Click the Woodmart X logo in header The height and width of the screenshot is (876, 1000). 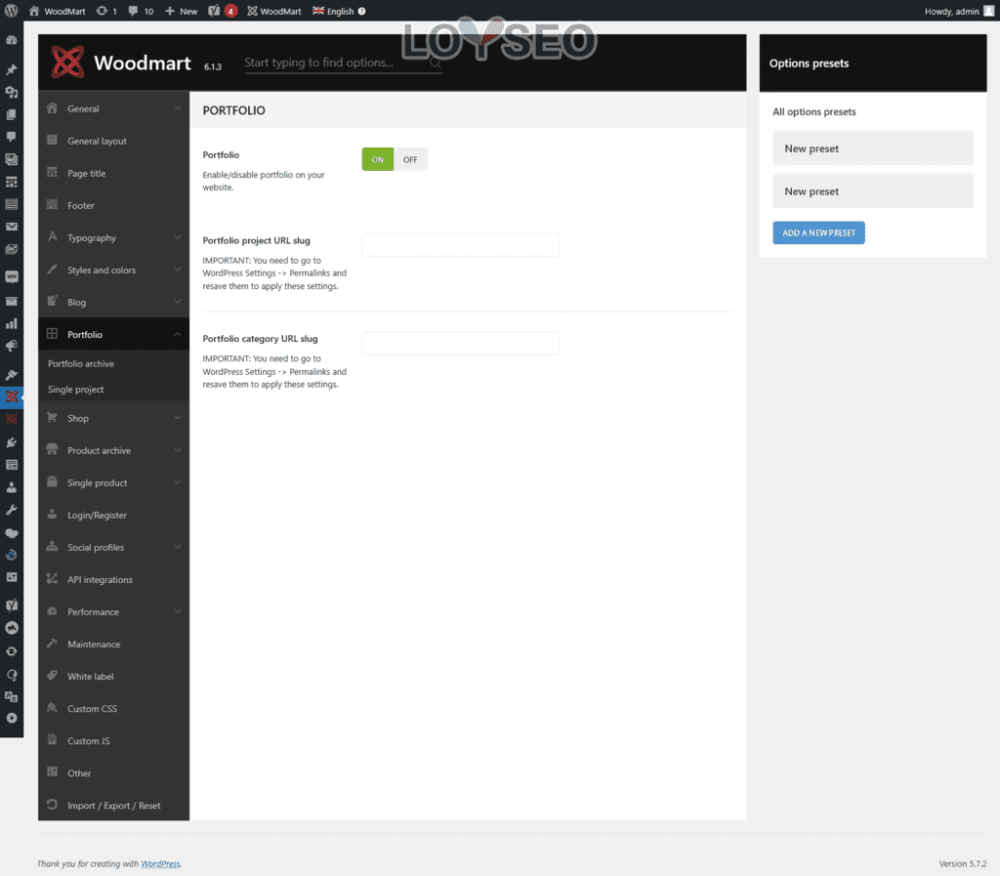click(x=68, y=62)
